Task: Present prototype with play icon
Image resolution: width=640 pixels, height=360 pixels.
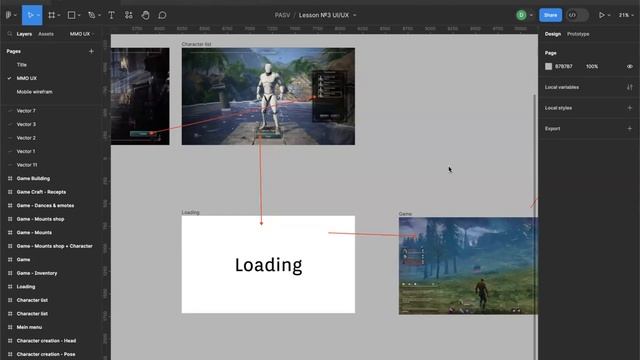Action: click(x=602, y=15)
